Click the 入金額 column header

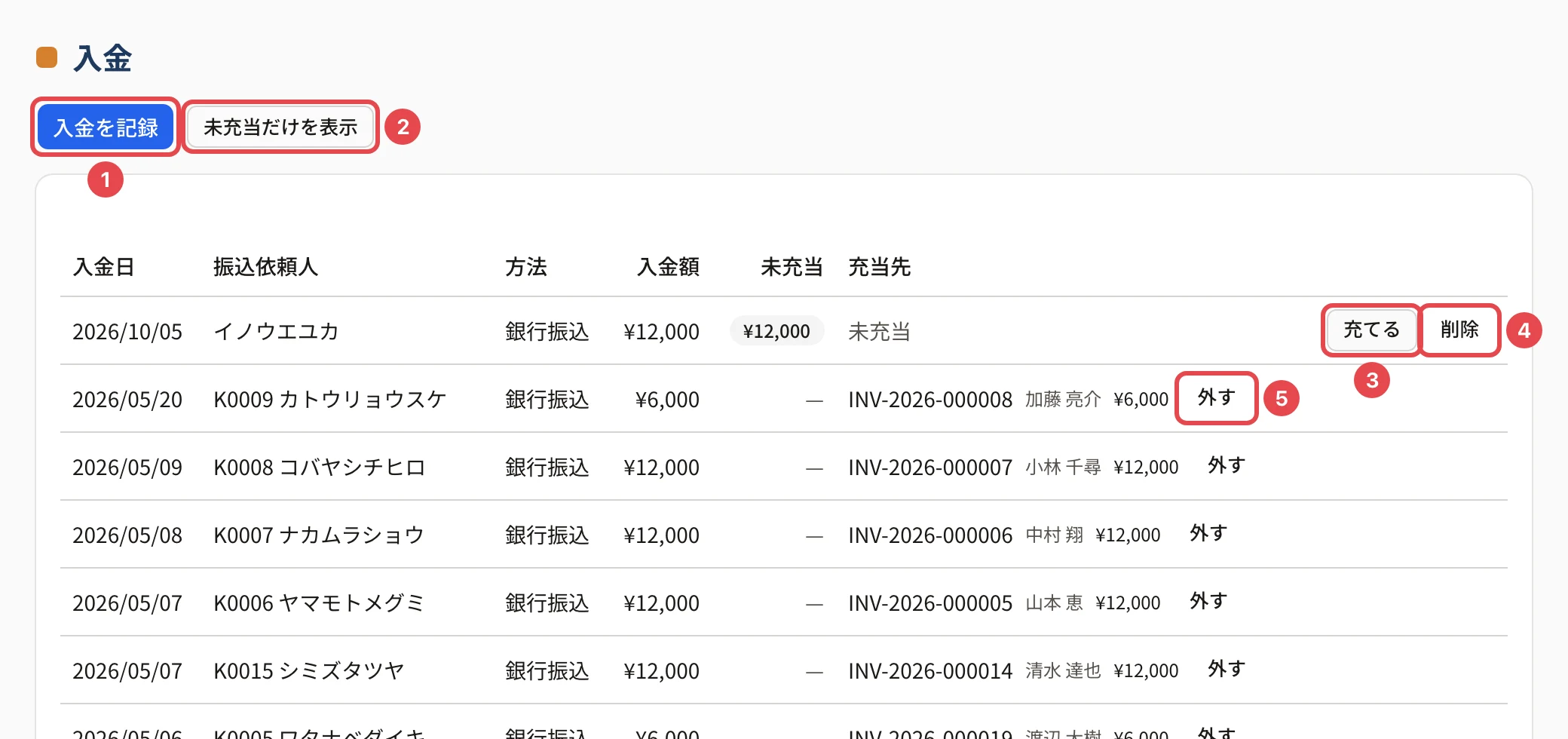click(668, 267)
